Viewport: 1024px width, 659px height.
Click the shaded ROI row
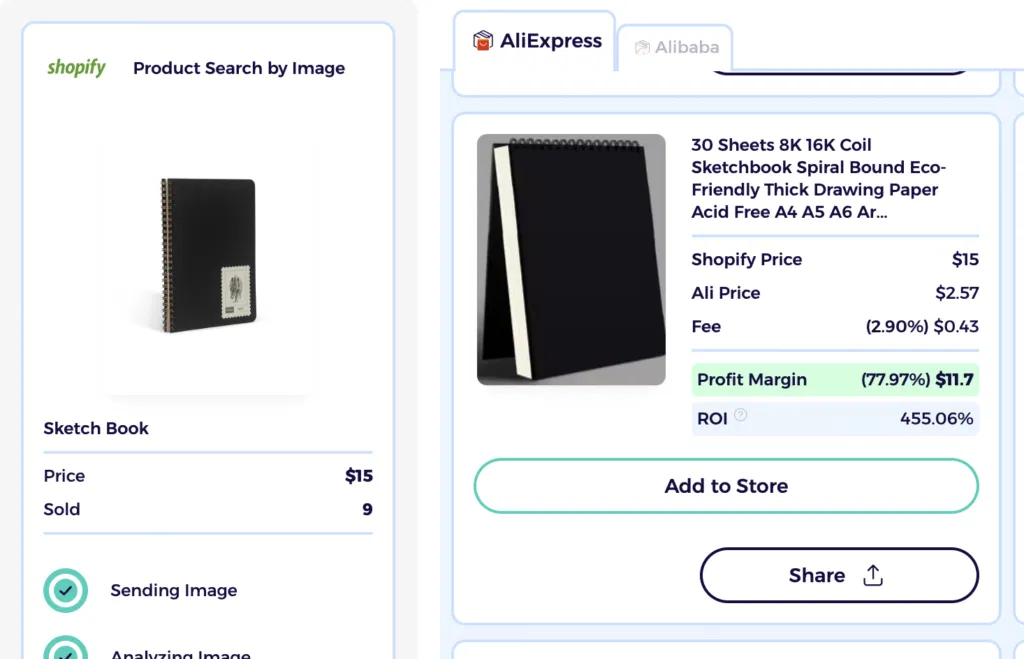tap(835, 419)
